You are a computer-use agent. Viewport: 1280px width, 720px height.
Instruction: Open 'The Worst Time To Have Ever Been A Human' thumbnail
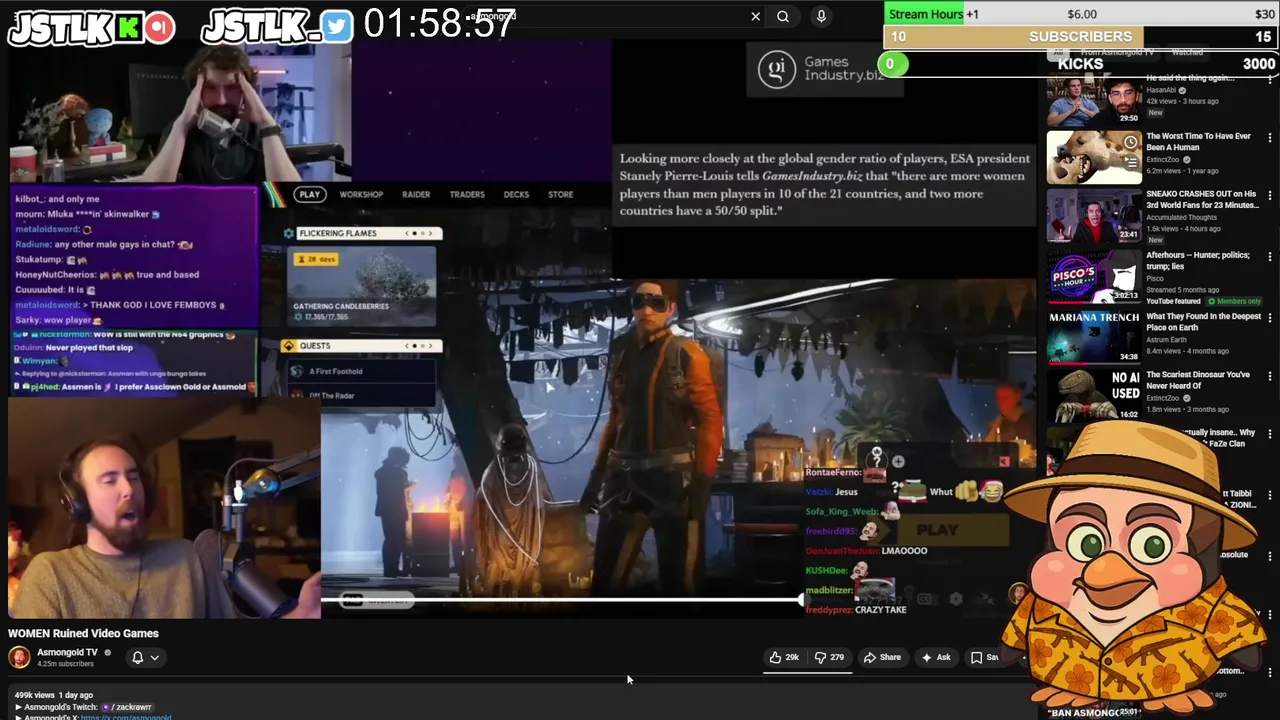1094,158
